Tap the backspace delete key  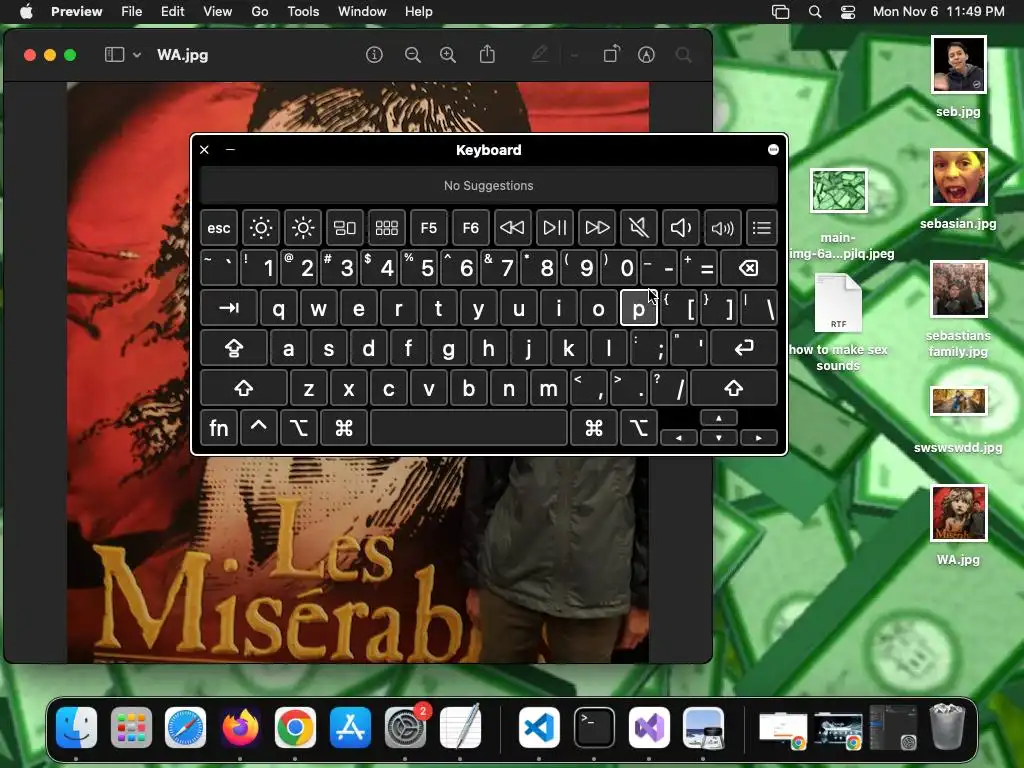click(x=748, y=268)
